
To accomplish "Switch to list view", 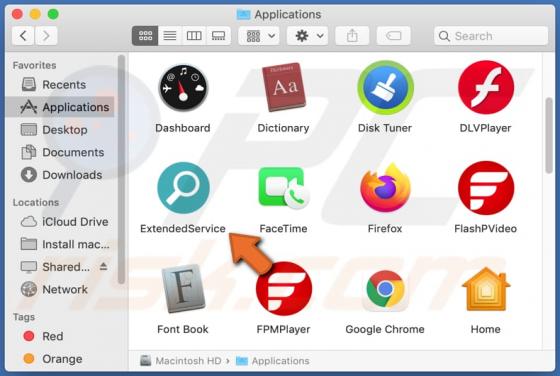I will coord(170,36).
